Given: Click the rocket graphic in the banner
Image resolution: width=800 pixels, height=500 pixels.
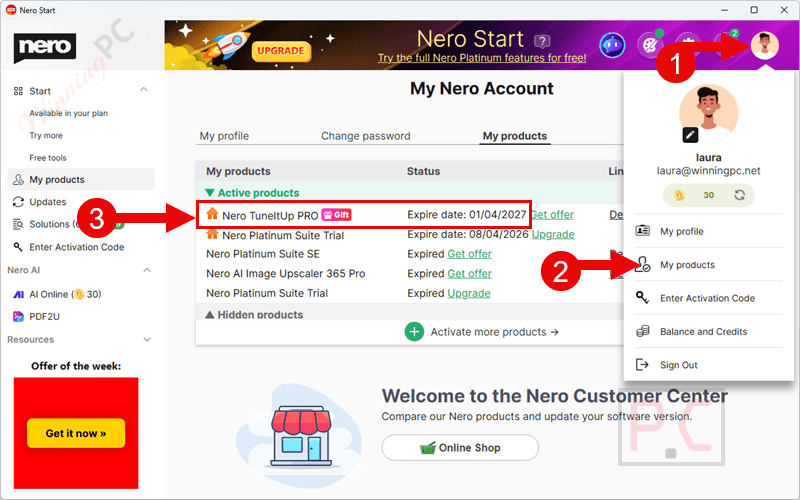Looking at the screenshot, I should 227,47.
